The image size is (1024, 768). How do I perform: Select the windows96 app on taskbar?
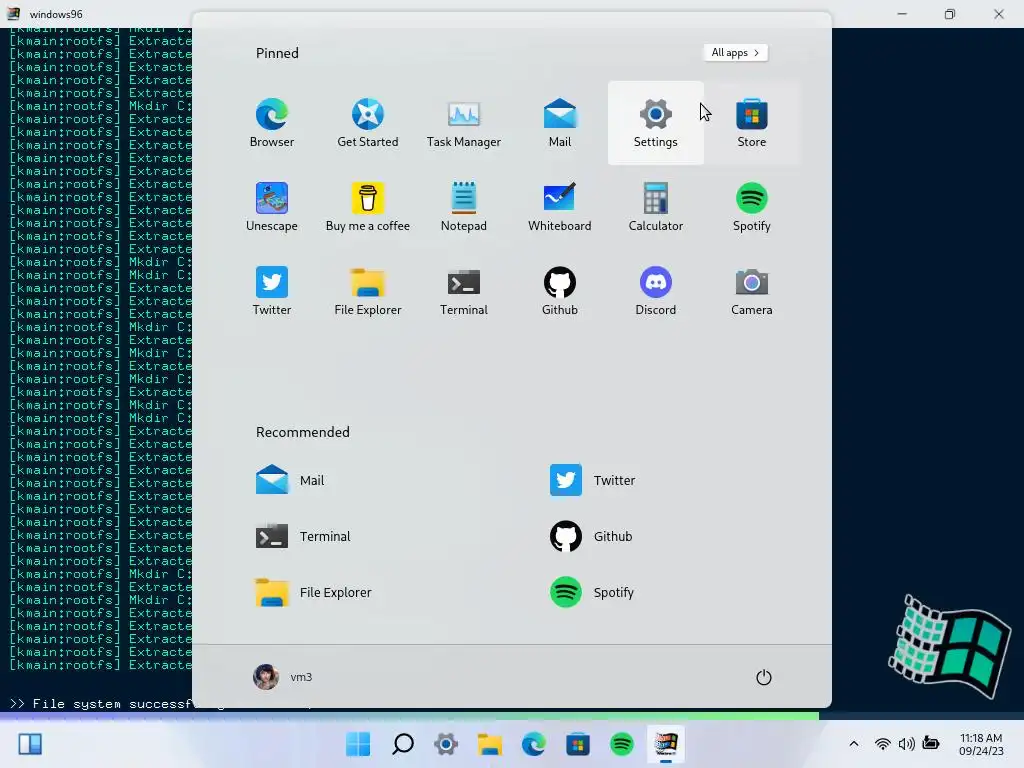665,744
